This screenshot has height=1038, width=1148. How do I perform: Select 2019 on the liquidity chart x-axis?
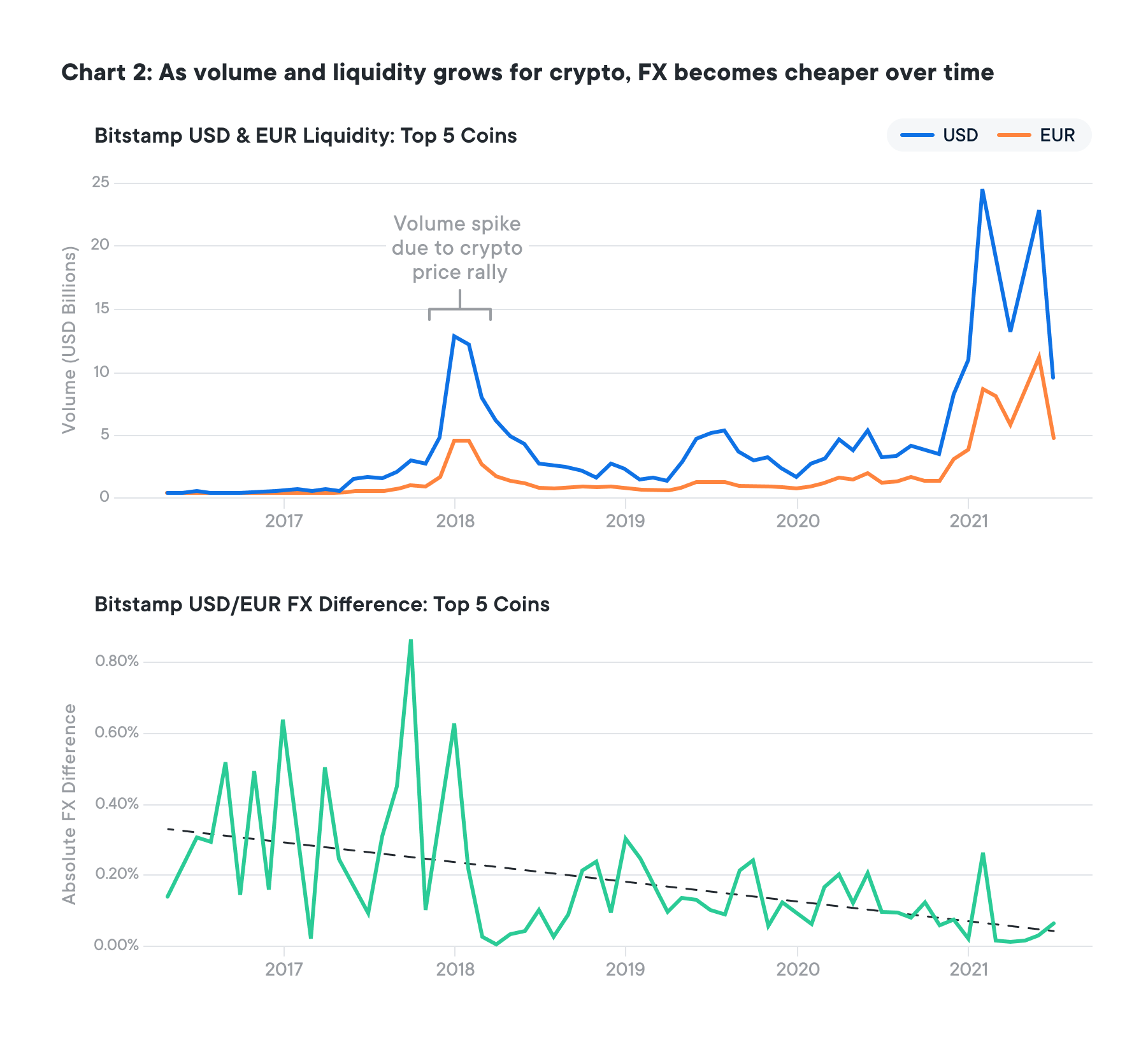click(625, 522)
